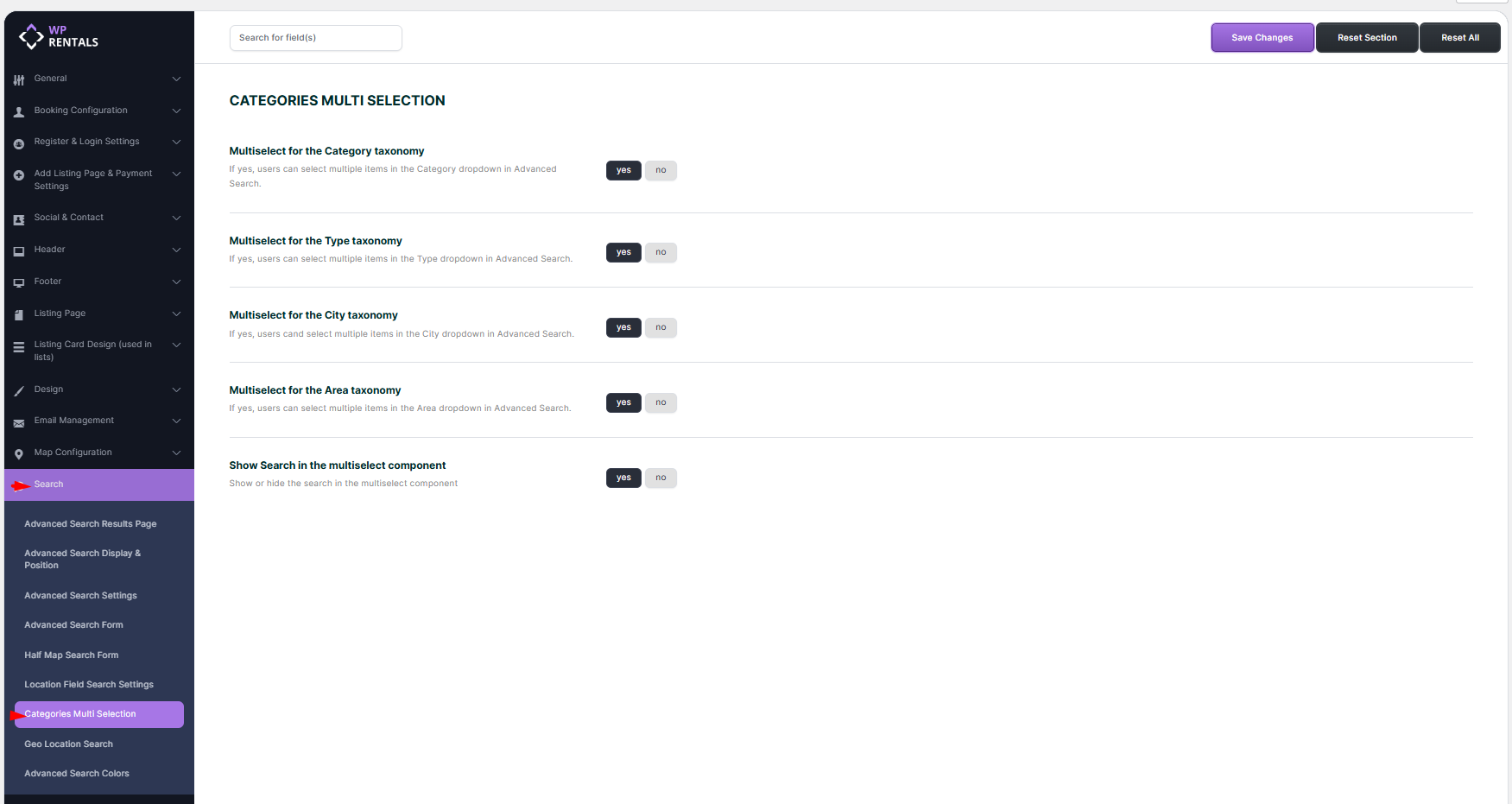The image size is (1512, 804).
Task: Open Advanced Search Form submenu item
Action: [73, 625]
